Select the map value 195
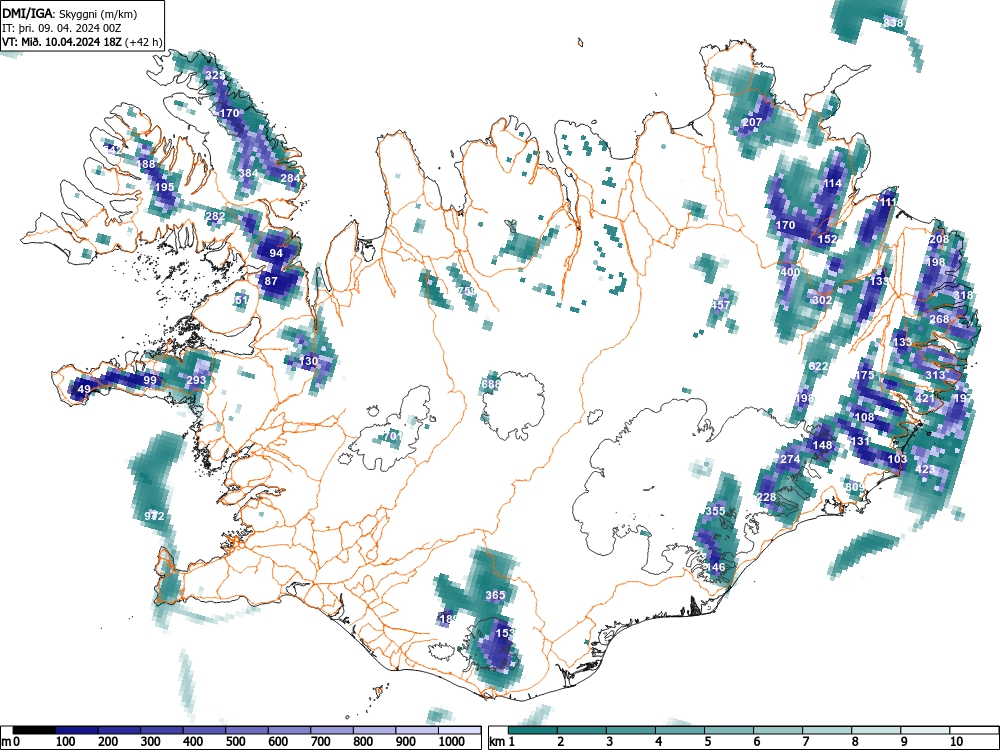The width and height of the screenshot is (1000, 750). 165,188
